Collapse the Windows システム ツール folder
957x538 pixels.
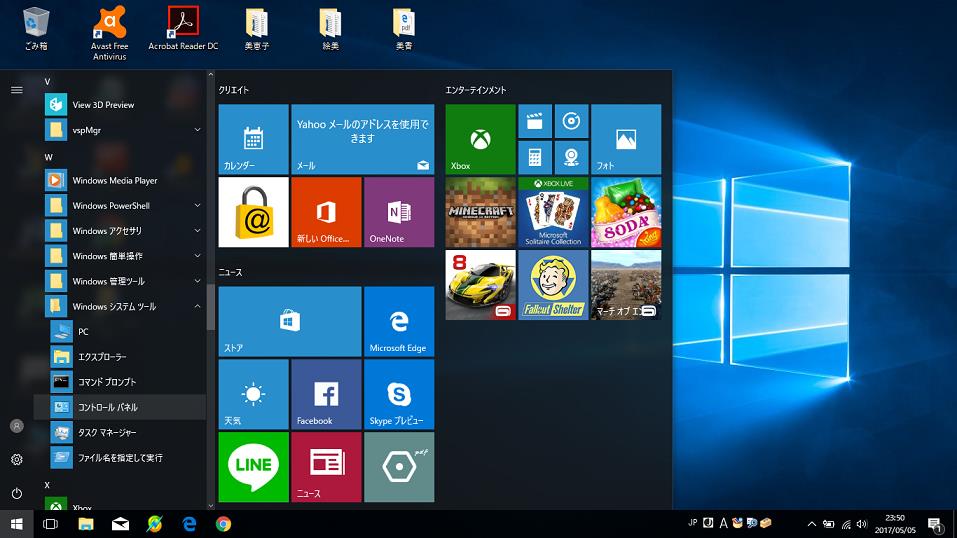[x=197, y=306]
